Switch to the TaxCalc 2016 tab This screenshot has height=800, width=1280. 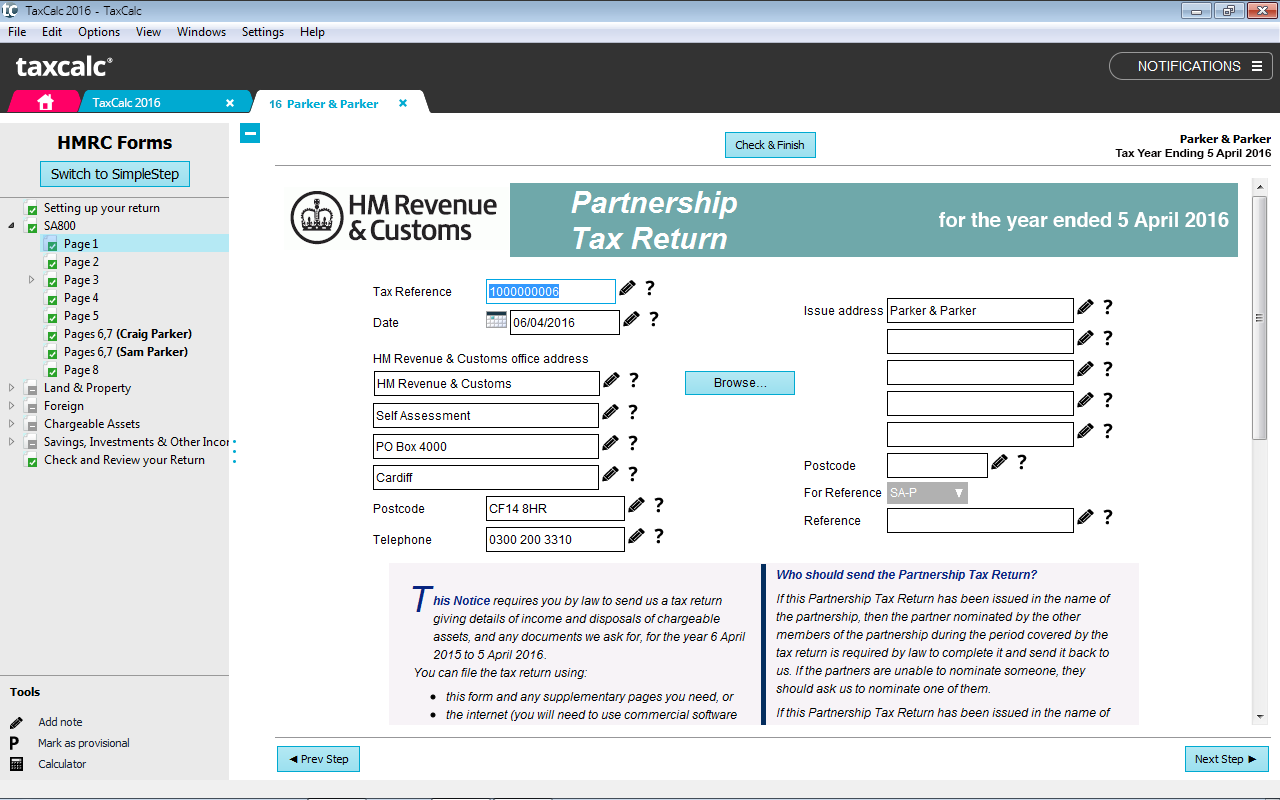(127, 103)
